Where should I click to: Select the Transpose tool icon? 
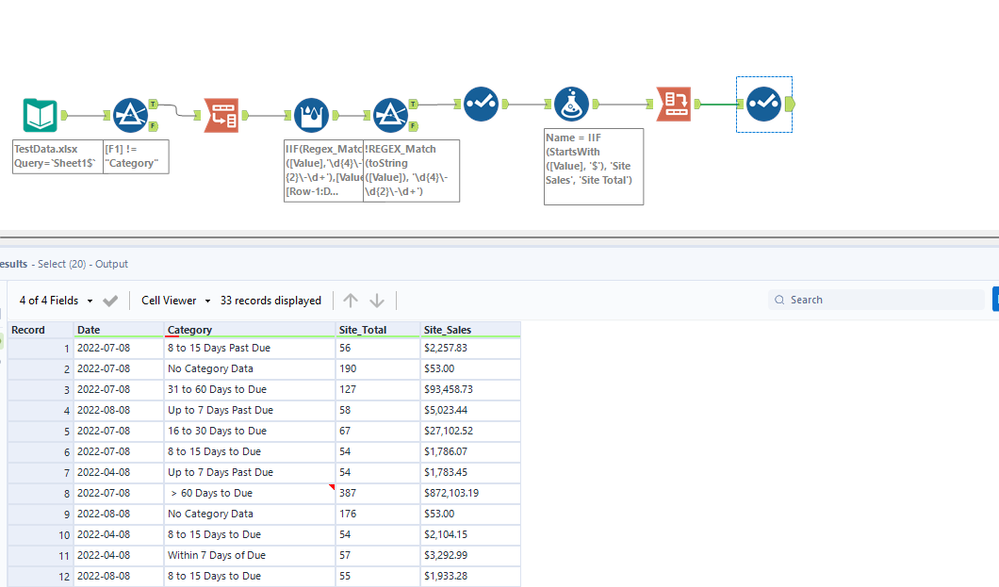[221, 115]
